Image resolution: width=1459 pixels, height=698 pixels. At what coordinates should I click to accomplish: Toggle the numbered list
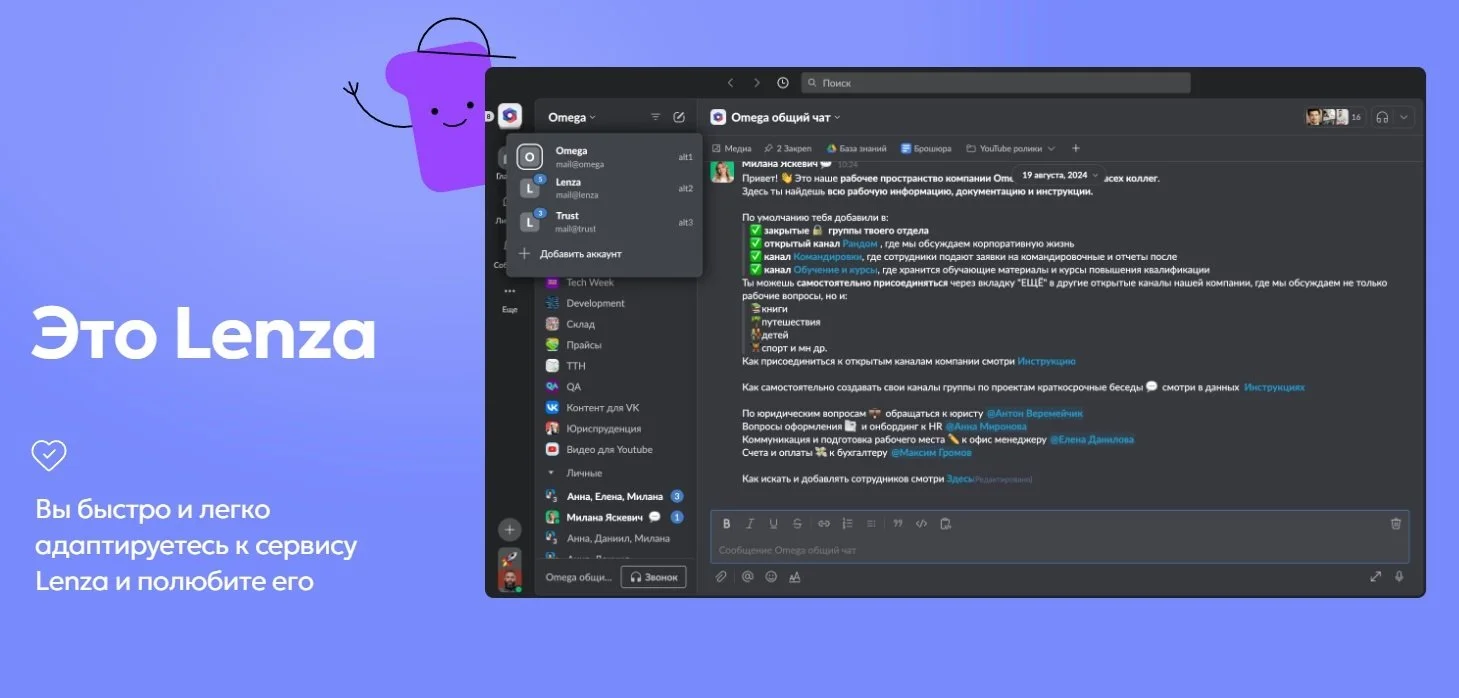pos(847,523)
